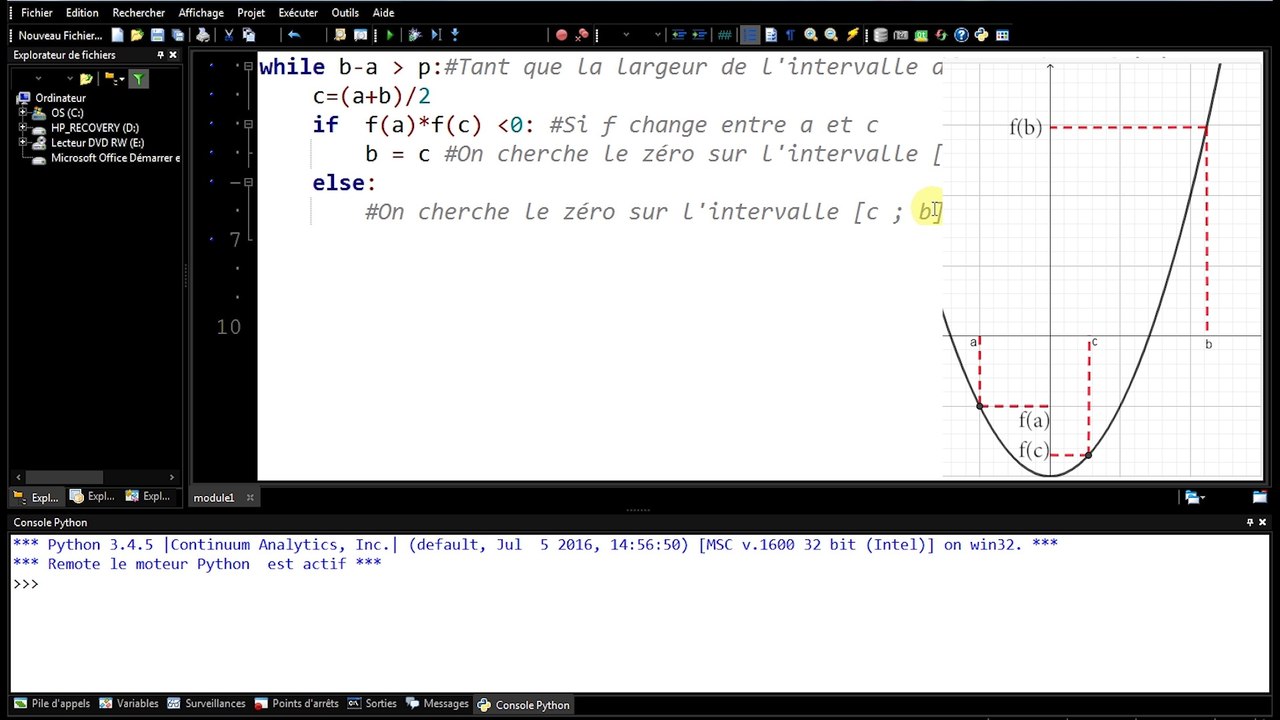Switch to the Surveillances tab
The height and width of the screenshot is (720, 1280).
click(206, 704)
